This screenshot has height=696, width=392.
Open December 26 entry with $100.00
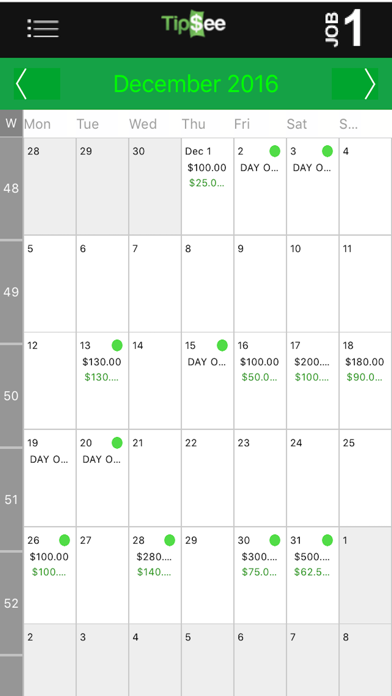(49, 575)
